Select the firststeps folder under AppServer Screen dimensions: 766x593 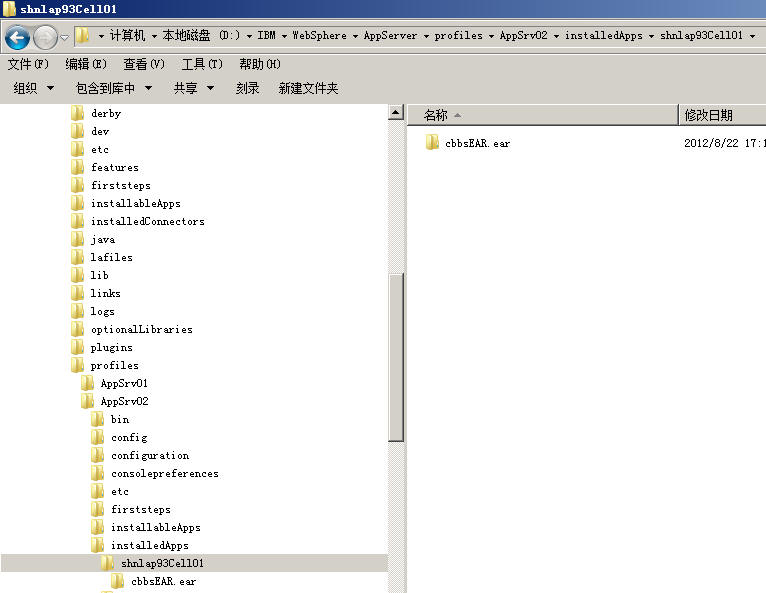coord(121,186)
